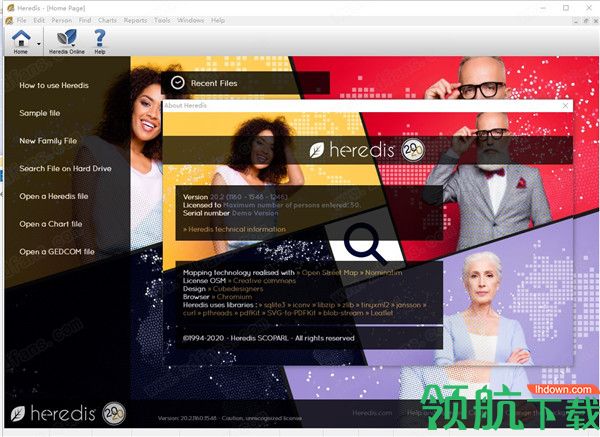The image size is (600, 437).
Task: Open the Charts menu
Action: 107,20
